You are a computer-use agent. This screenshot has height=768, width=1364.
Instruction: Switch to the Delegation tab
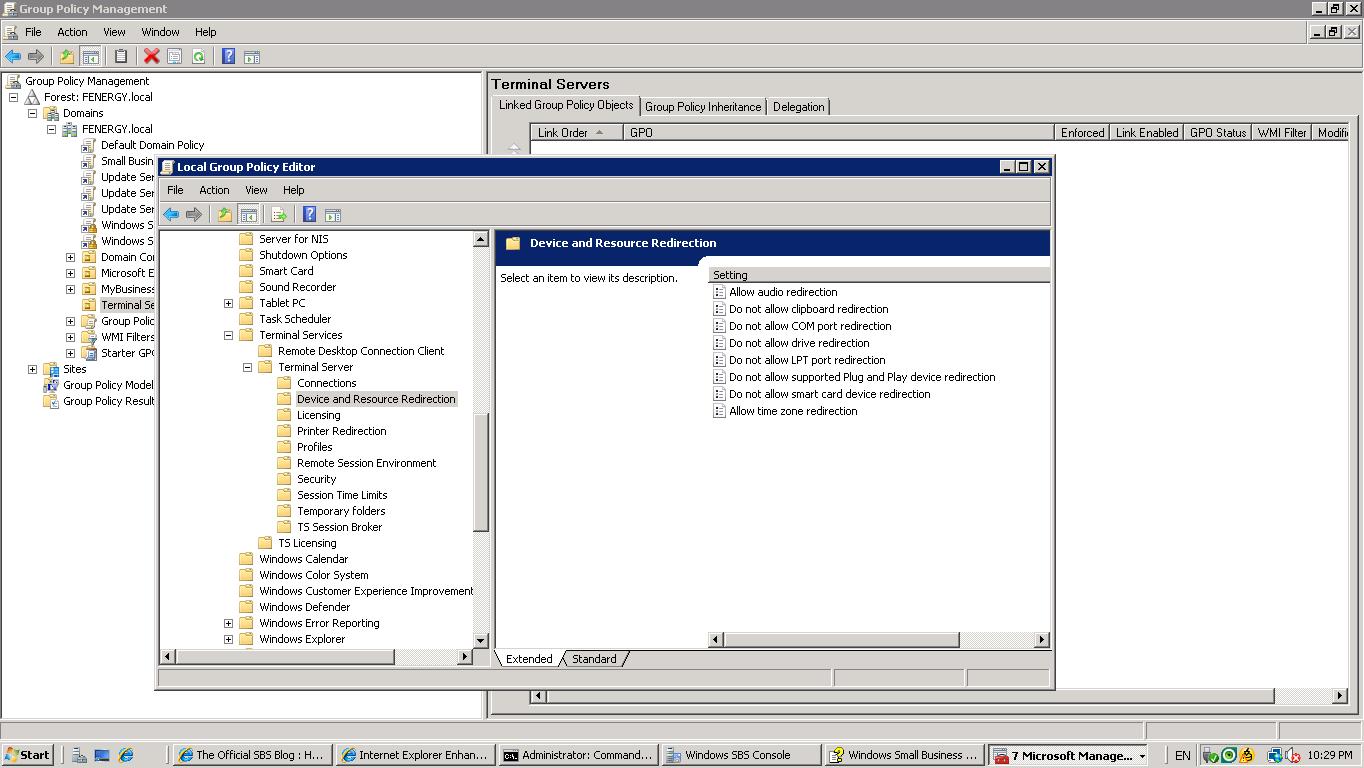(x=799, y=107)
